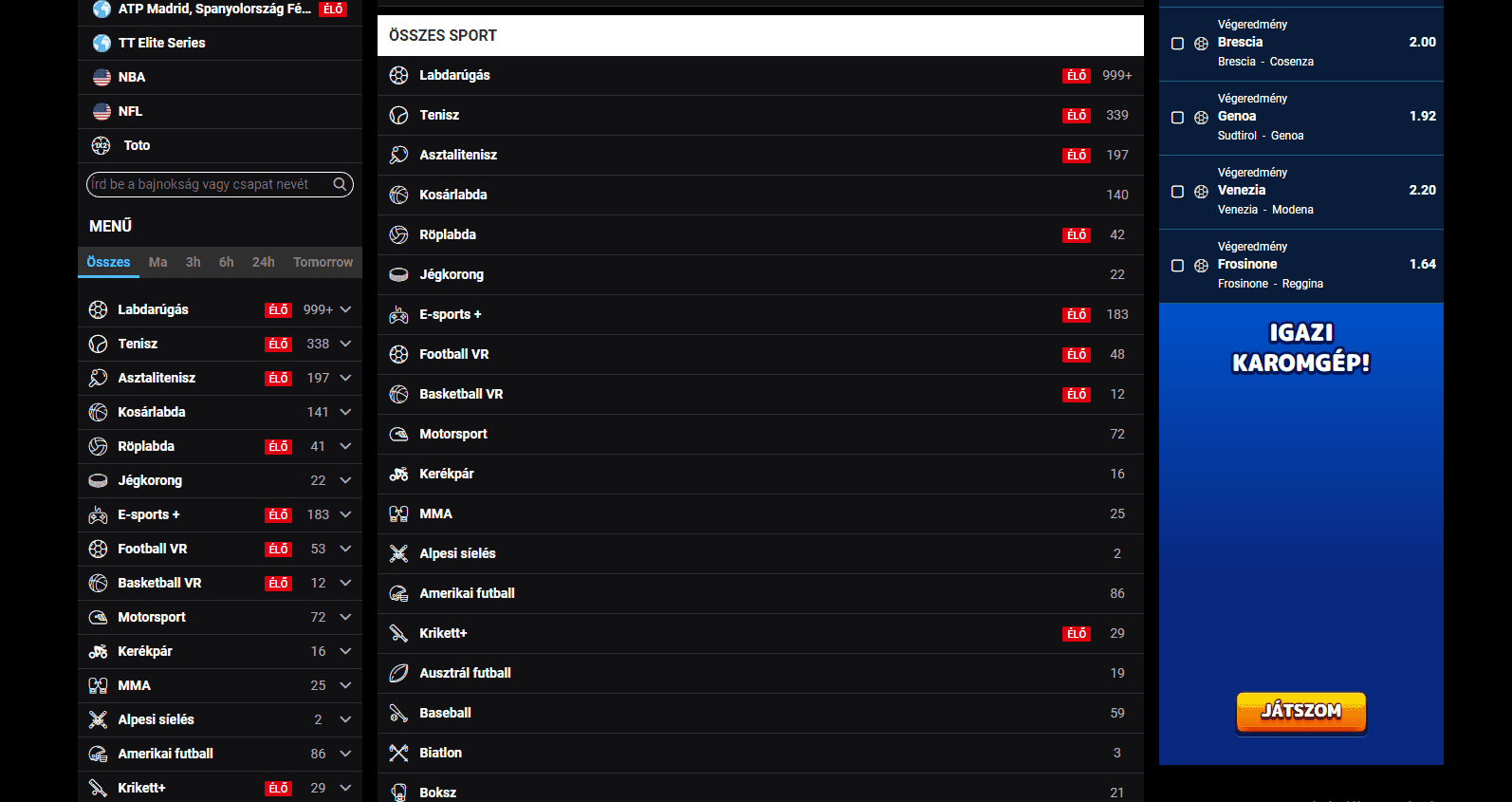Tick the Genoa bet checkbox
The image size is (1512, 802).
[1177, 118]
